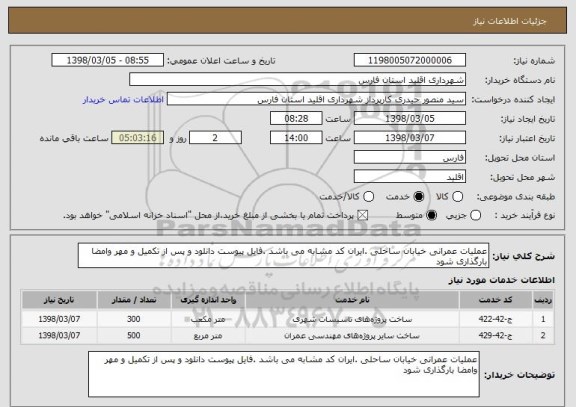Open the اطلاعات تماس خریدار link

(123, 100)
